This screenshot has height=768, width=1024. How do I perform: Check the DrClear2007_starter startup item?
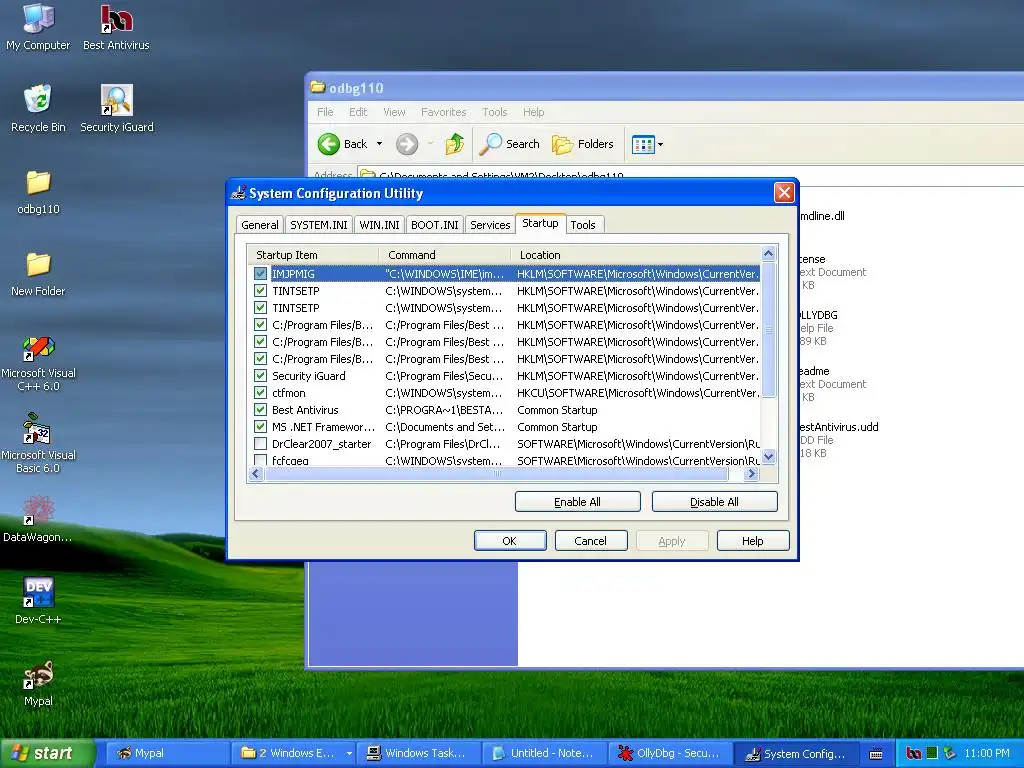[x=261, y=443]
